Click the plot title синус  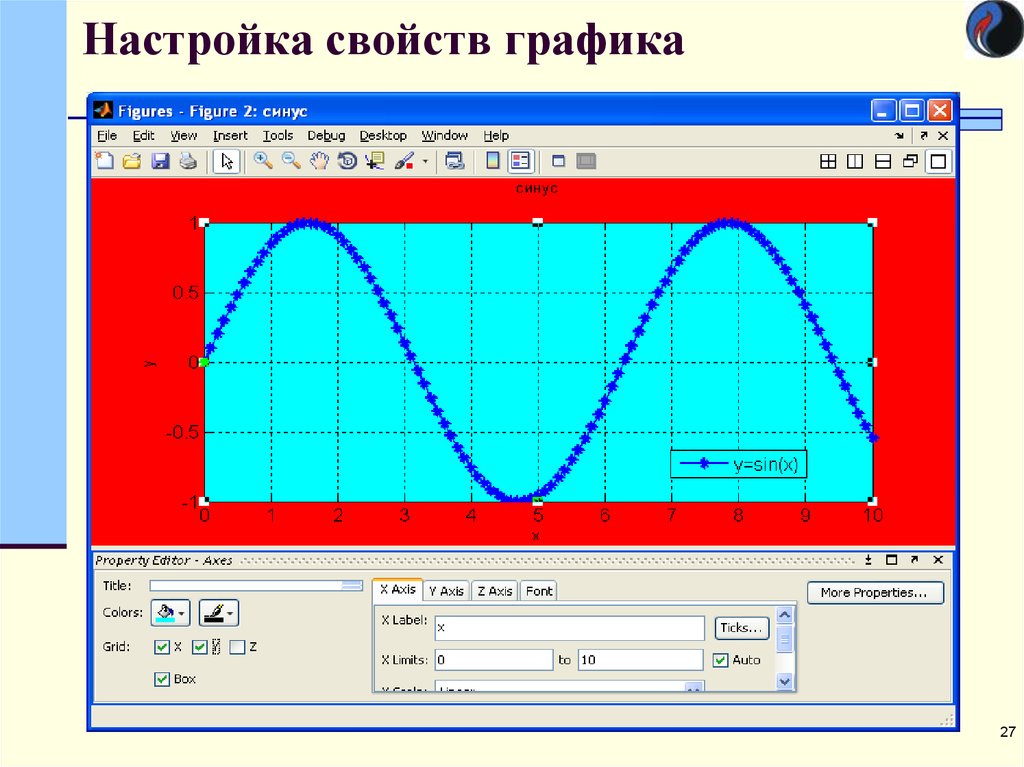click(536, 189)
